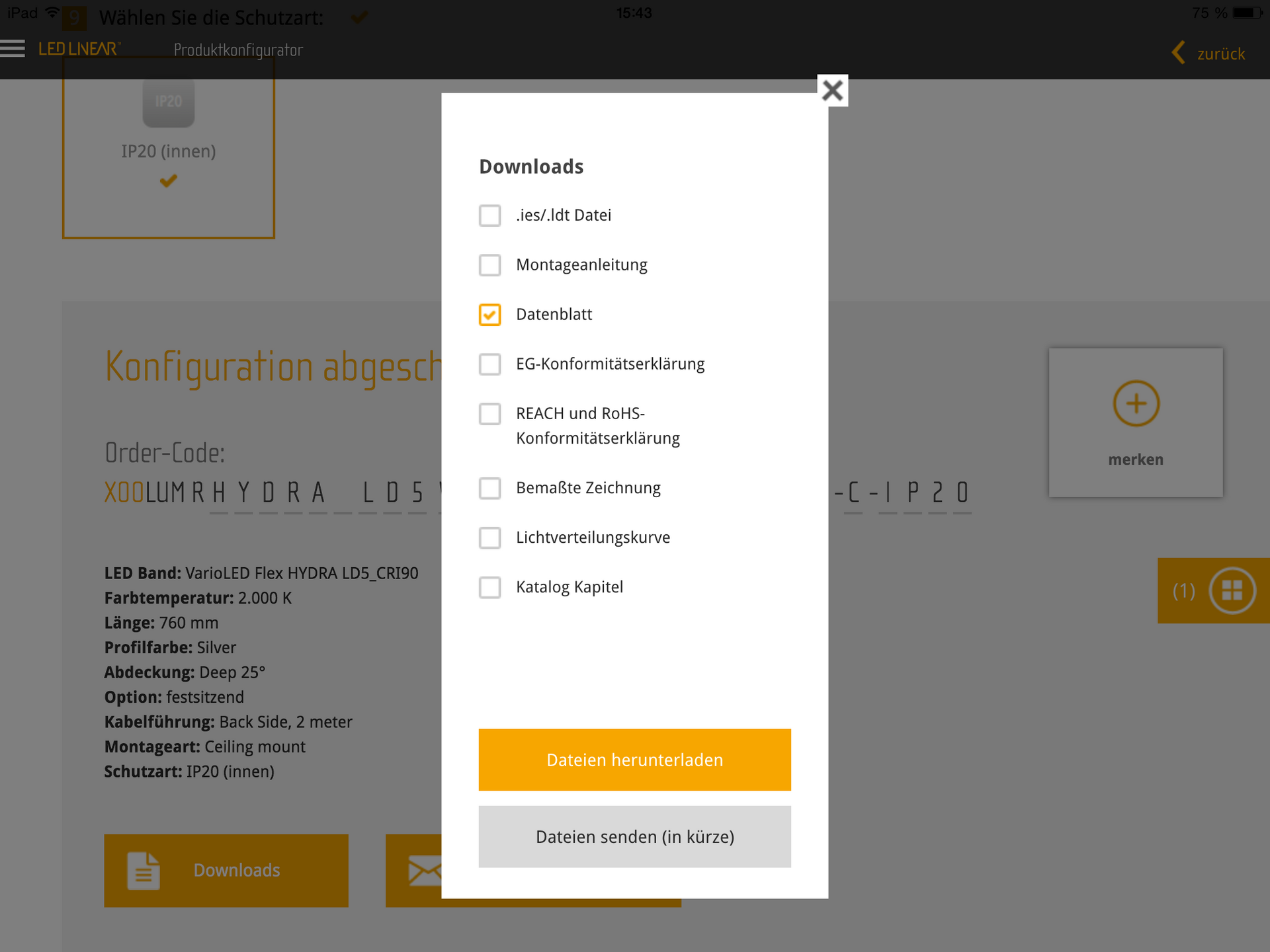
Task: Click the document icon on Downloads button
Action: point(144,871)
